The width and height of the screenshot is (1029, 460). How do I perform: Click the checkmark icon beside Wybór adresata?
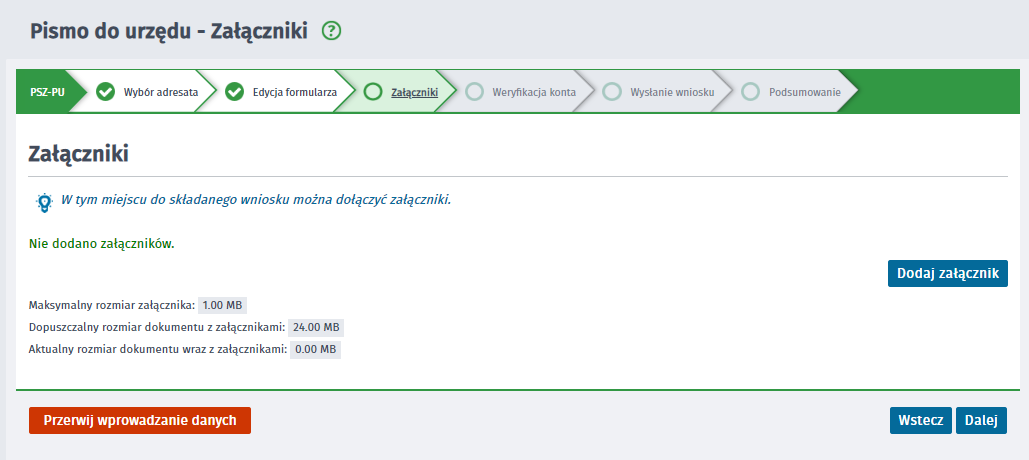[x=105, y=92]
